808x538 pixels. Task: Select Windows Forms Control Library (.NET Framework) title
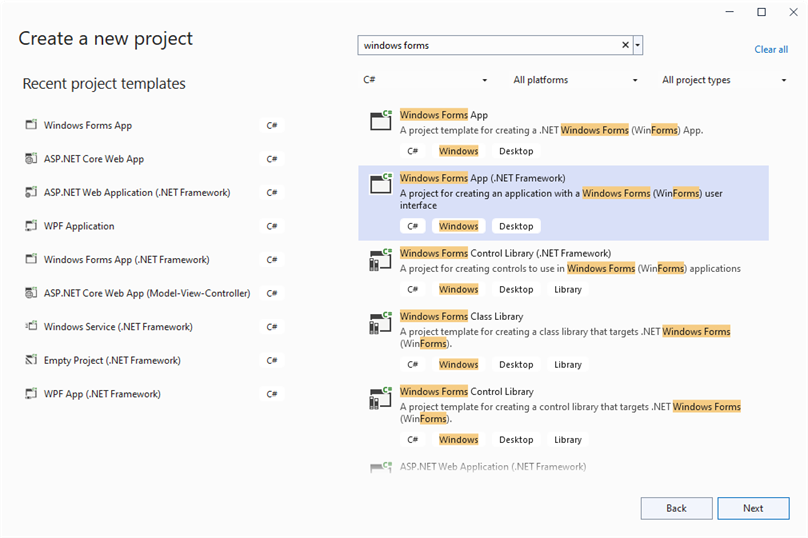(506, 254)
